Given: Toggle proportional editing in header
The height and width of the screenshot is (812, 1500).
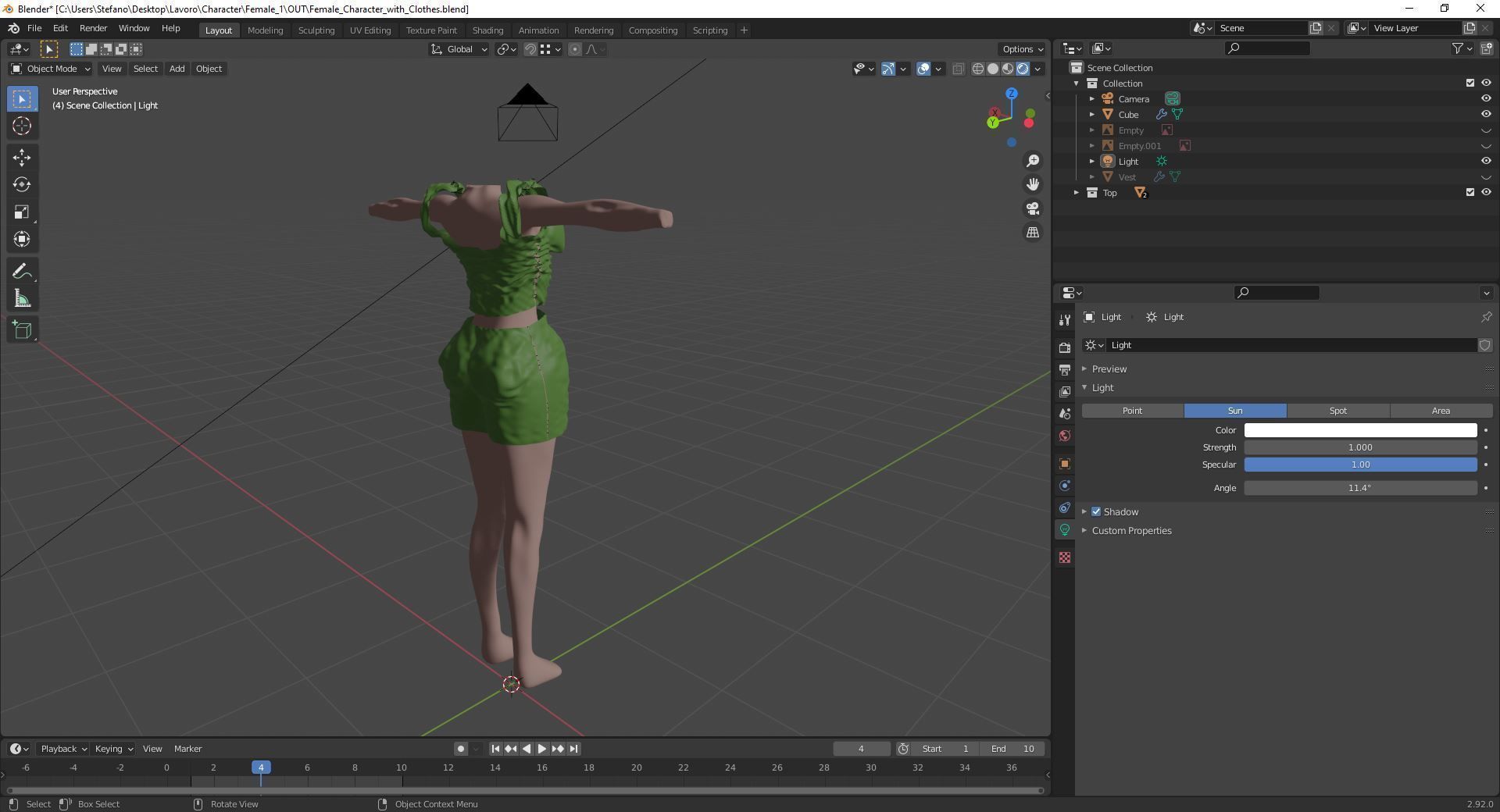Looking at the screenshot, I should click(x=575, y=49).
